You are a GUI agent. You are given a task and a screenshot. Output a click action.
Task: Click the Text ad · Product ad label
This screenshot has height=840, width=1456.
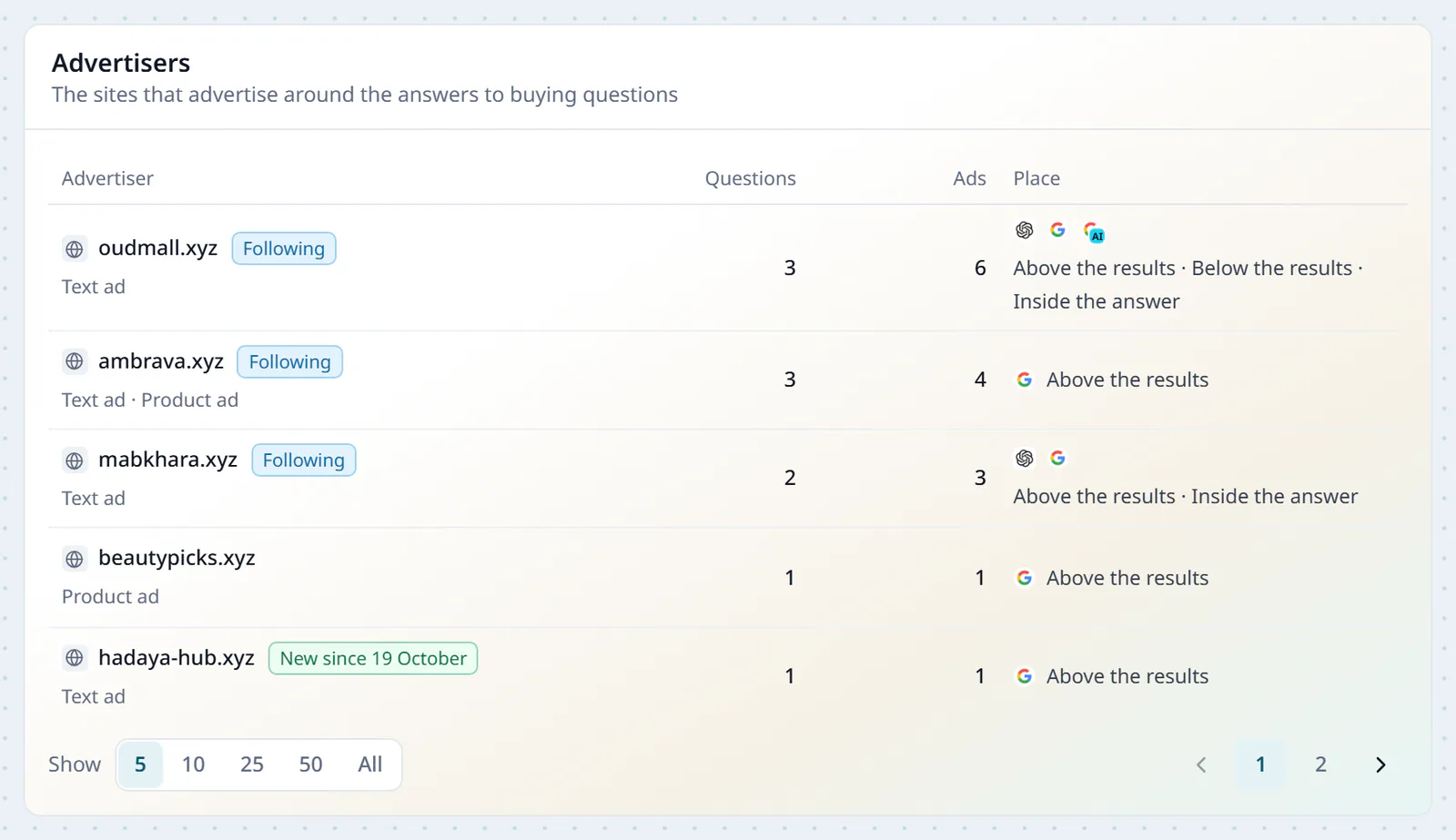pos(150,400)
